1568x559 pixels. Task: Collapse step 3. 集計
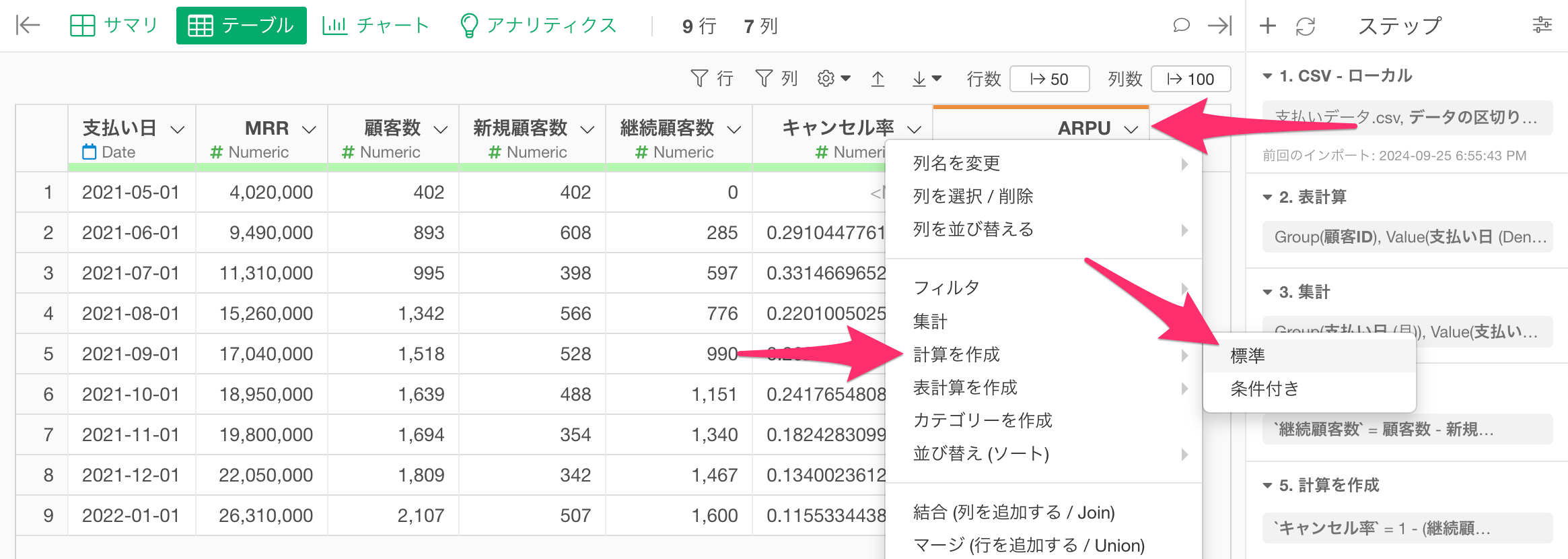(x=1267, y=292)
